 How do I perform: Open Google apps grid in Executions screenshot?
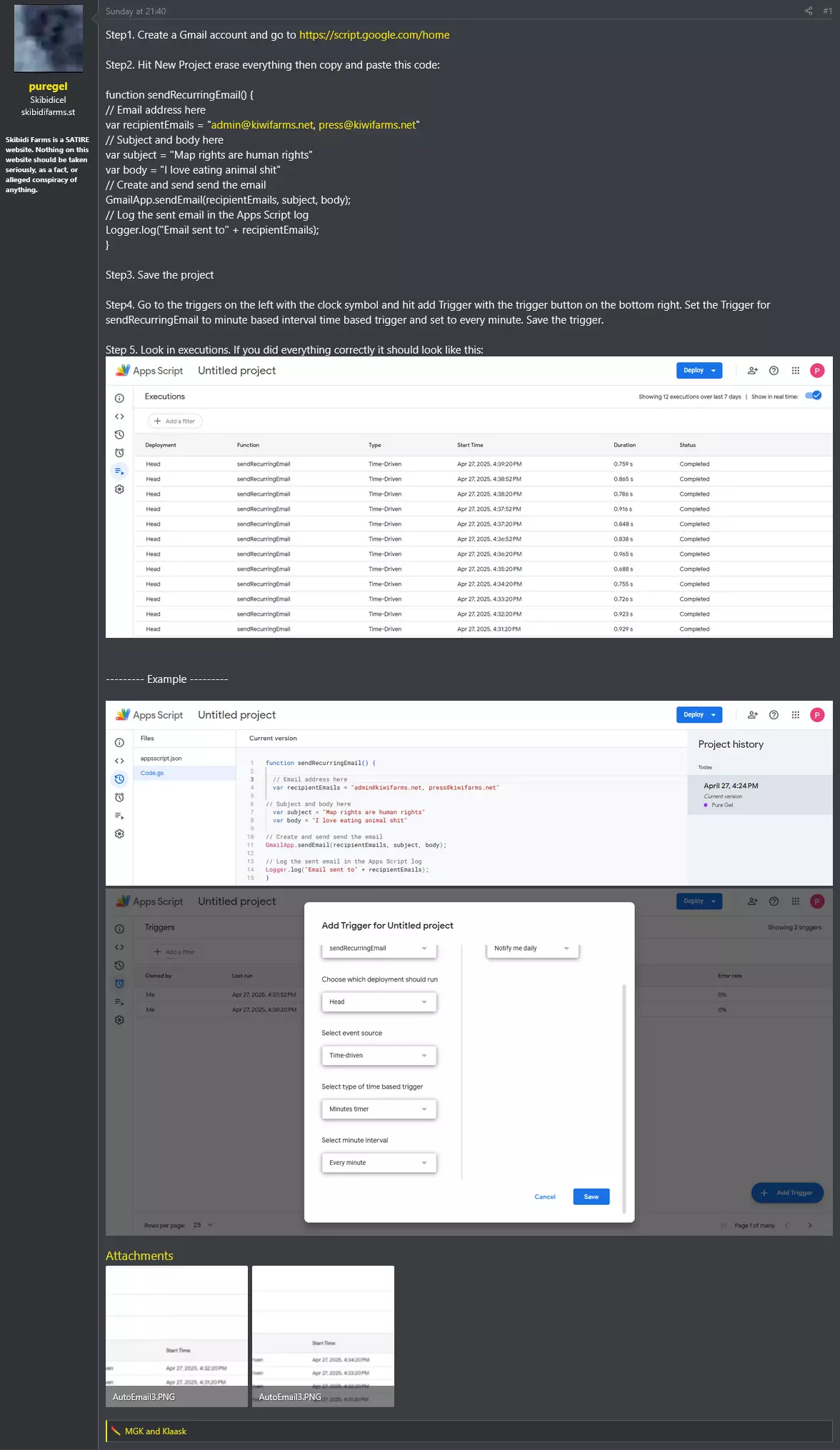point(795,371)
